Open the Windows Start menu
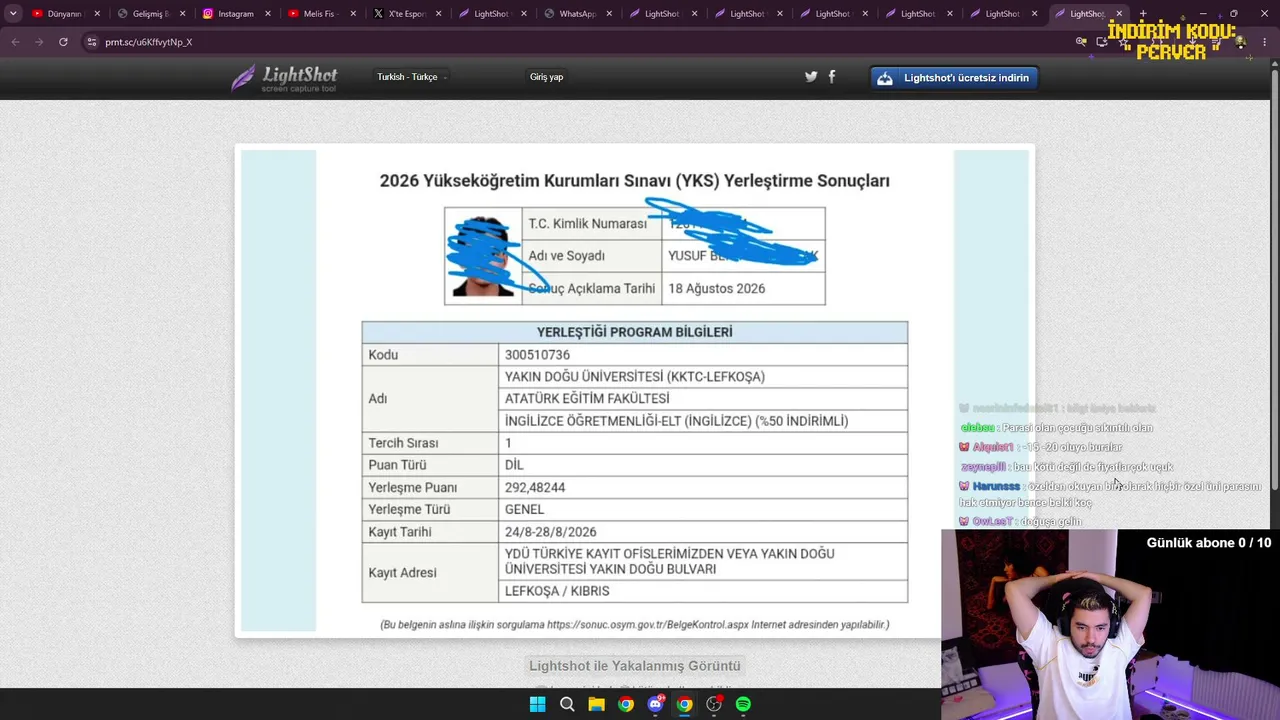1280x720 pixels. click(x=537, y=704)
